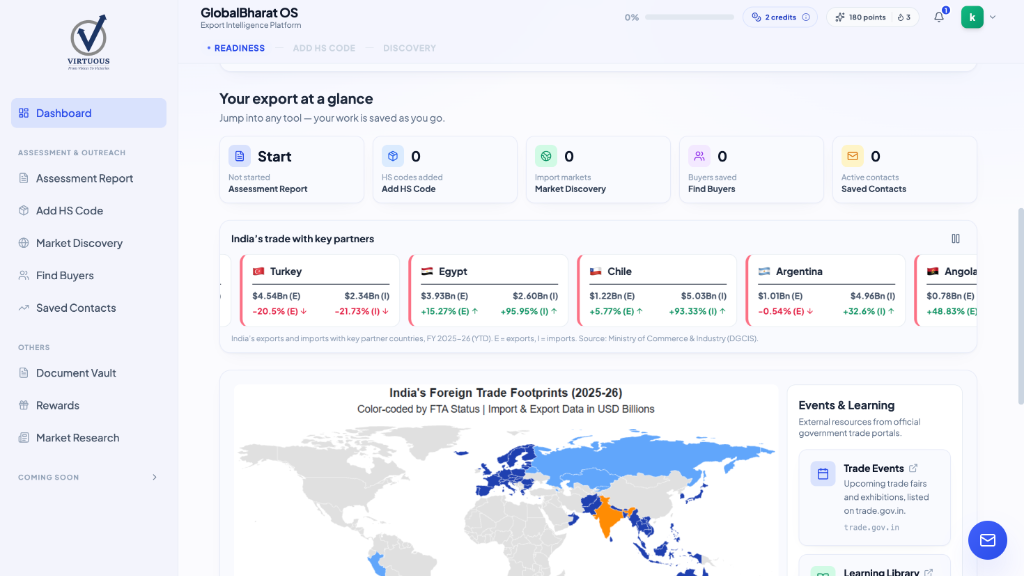Pause the trade partners ticker

tap(955, 239)
